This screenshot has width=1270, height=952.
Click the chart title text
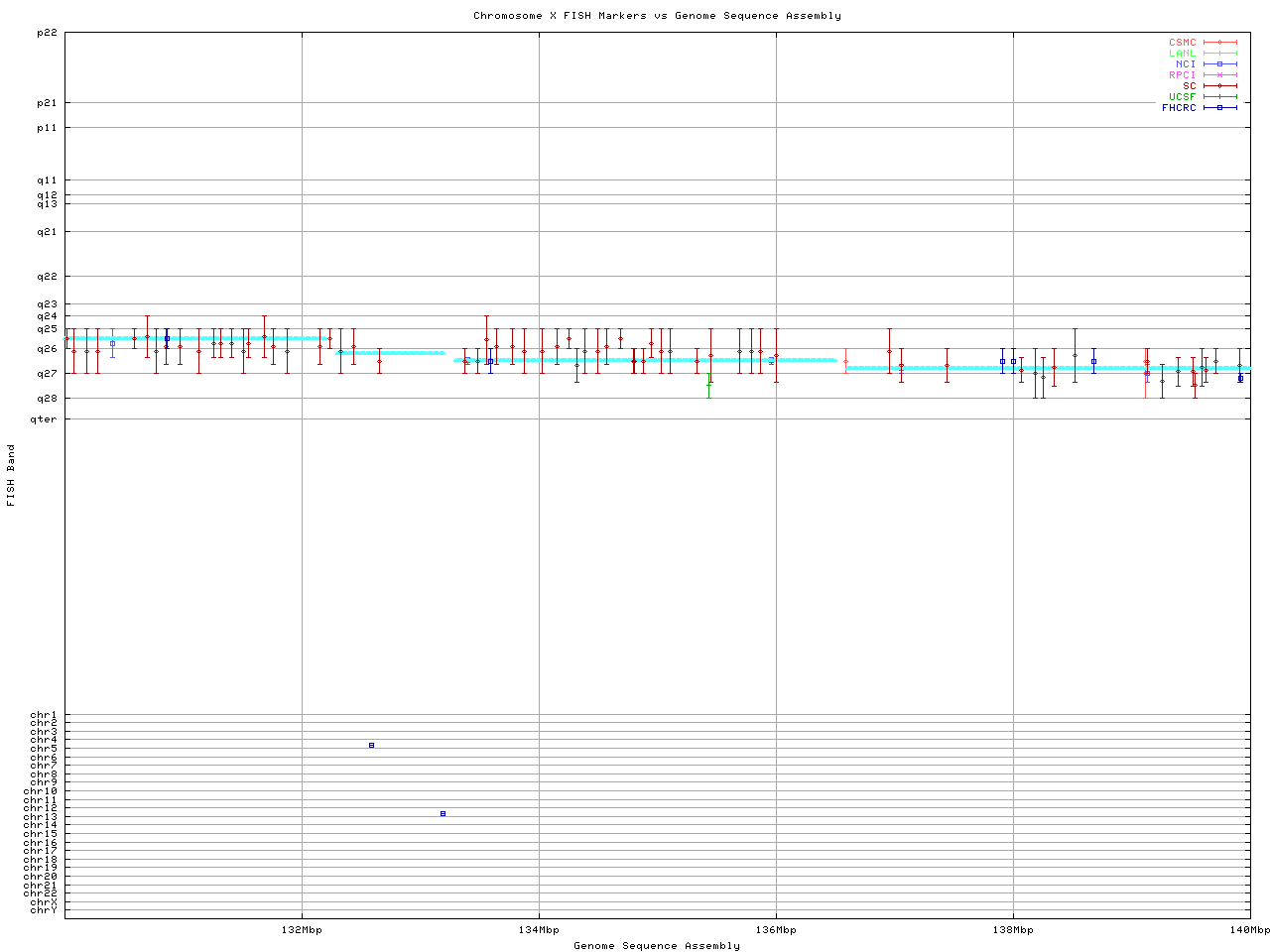(657, 16)
